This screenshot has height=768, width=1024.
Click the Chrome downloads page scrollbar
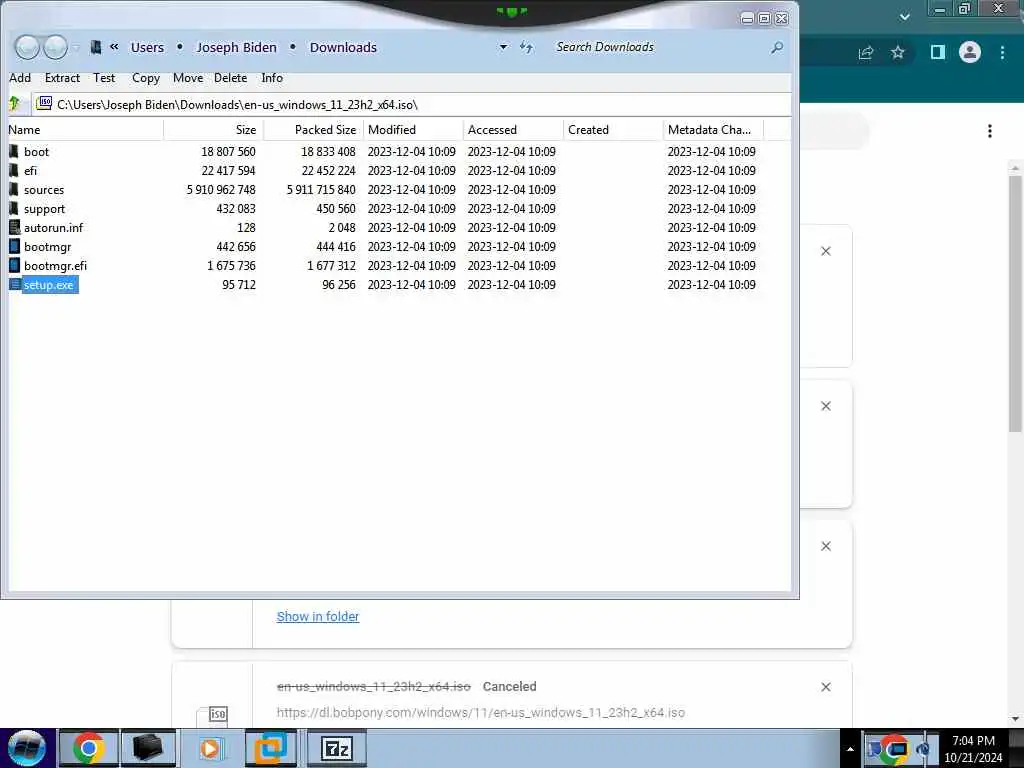[1015, 303]
